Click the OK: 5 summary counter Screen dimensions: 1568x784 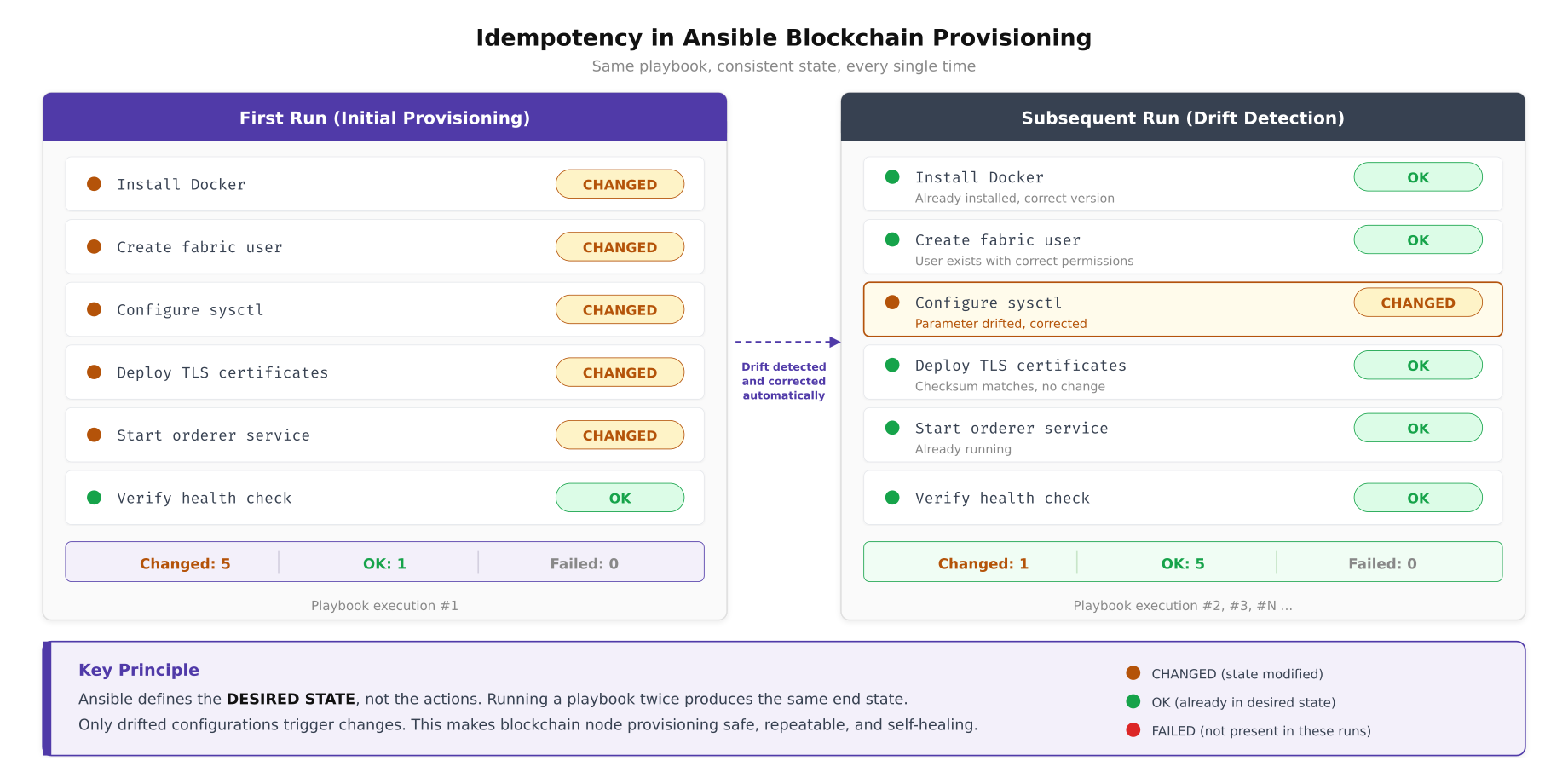(x=1182, y=563)
